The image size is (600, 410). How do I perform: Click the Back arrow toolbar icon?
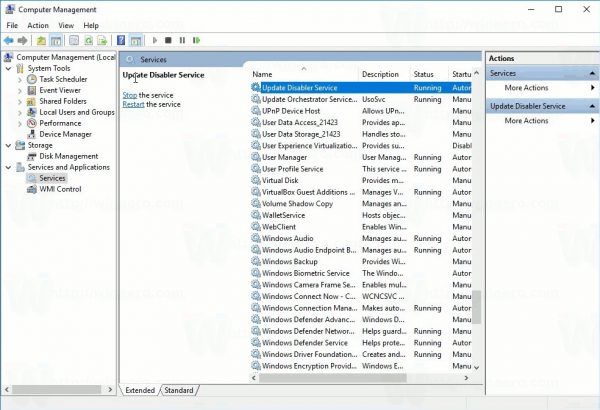pyautogui.click(x=8, y=40)
